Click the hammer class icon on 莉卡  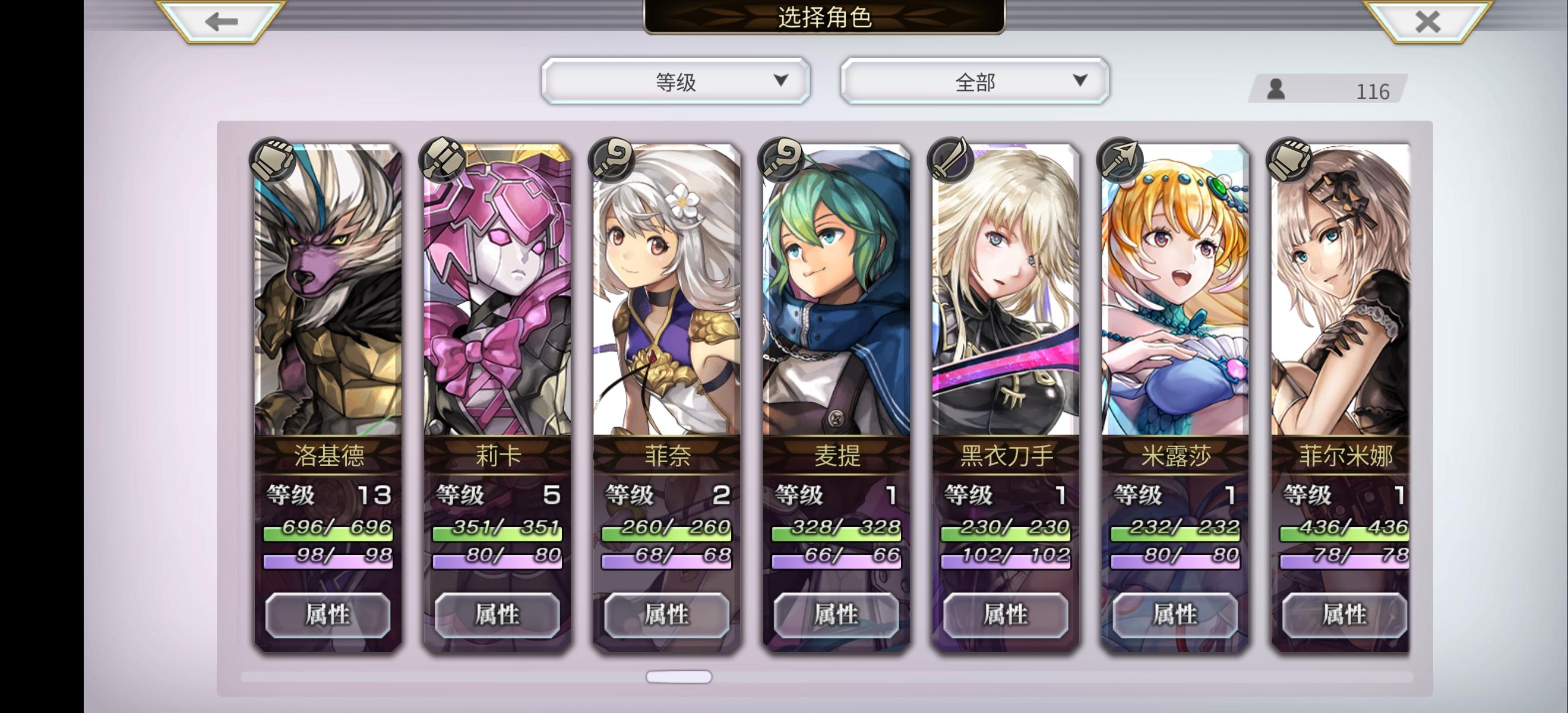(442, 159)
